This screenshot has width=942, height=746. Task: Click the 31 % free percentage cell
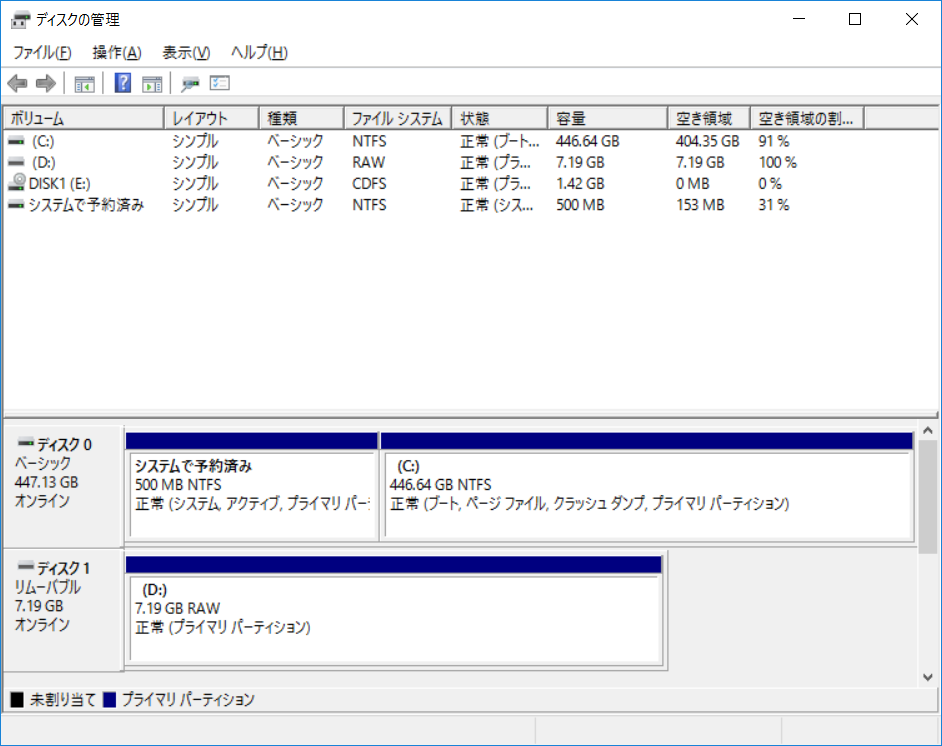[x=774, y=205]
